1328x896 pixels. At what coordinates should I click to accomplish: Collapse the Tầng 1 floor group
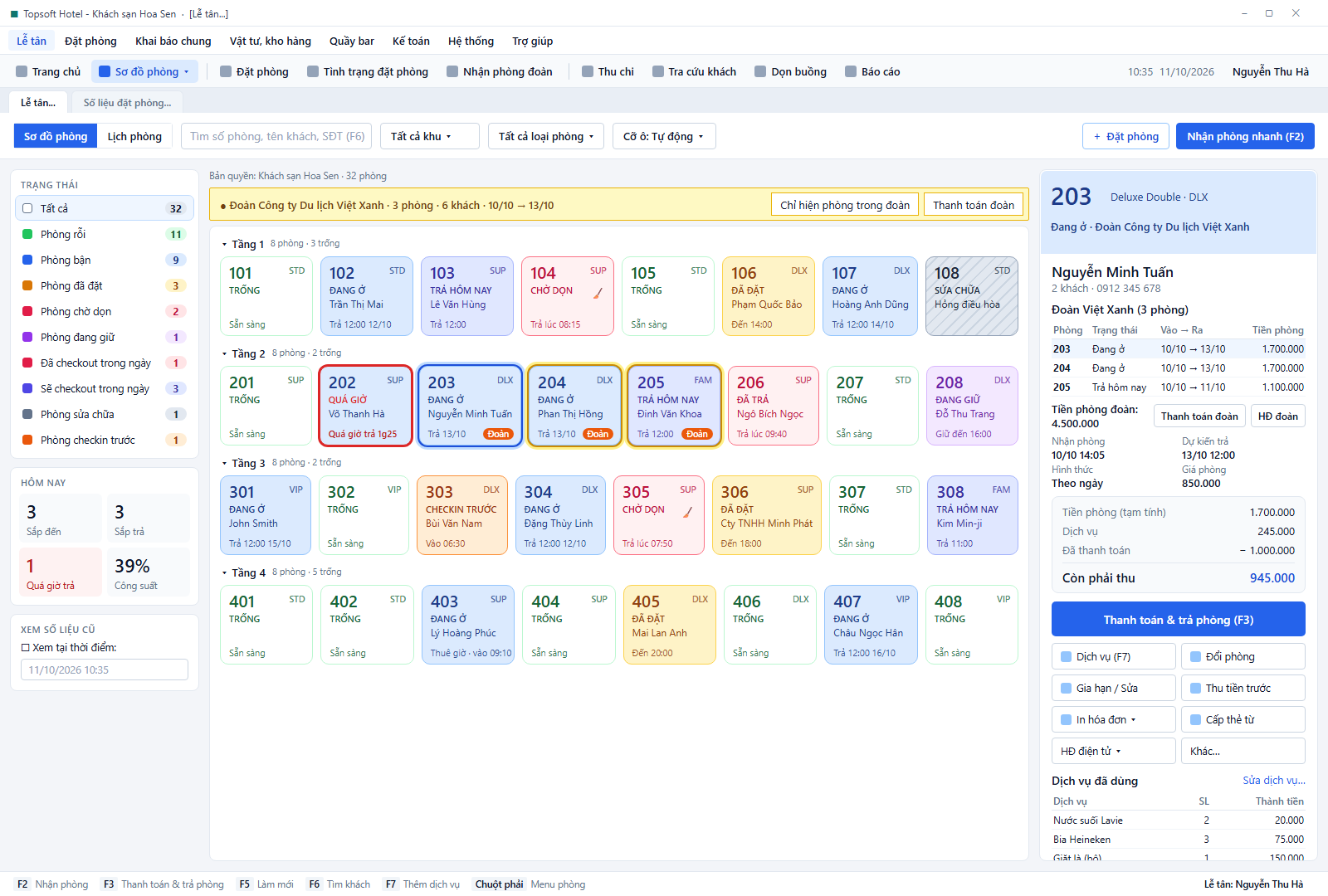[x=224, y=244]
